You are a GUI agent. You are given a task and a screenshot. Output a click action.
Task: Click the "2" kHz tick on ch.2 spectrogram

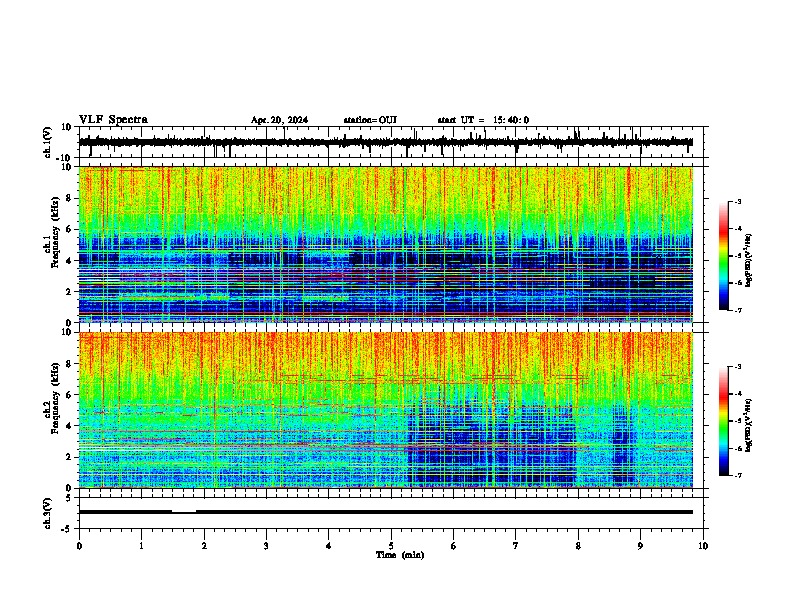point(69,457)
